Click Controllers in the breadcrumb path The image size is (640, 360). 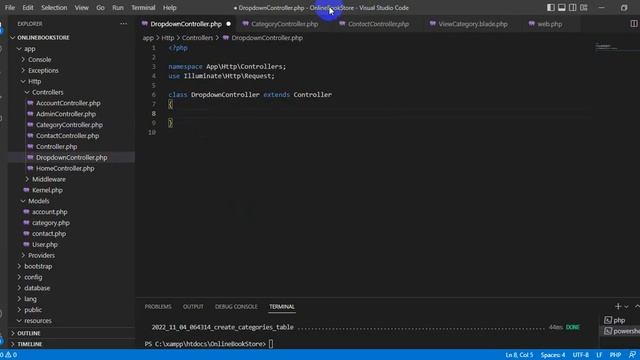[x=197, y=38]
